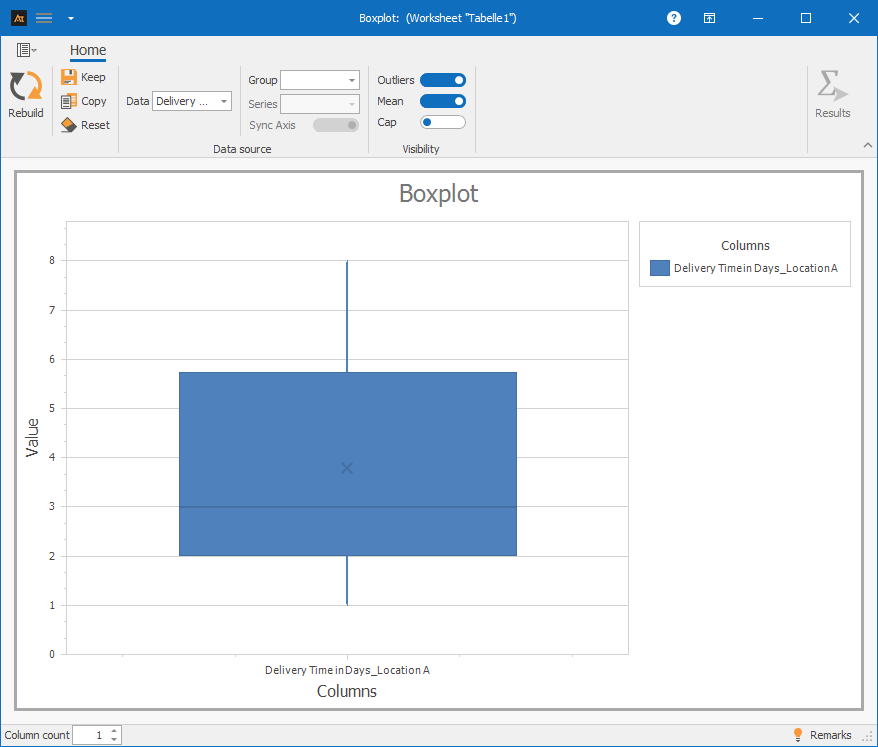Turn off the Mean toggle

tap(442, 101)
